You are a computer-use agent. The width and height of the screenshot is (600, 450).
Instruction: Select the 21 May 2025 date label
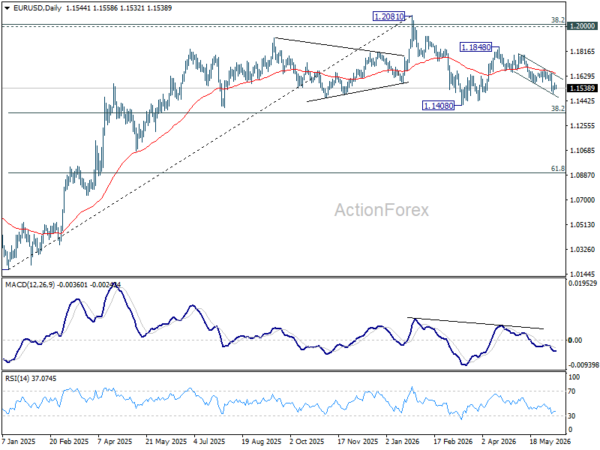coord(166,442)
